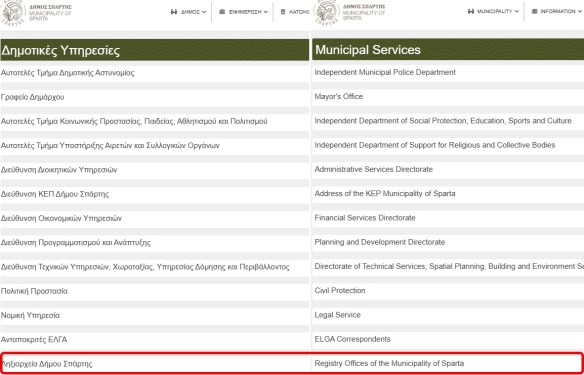Open the INFORMATION menu
This screenshot has width=584, height=375.
pos(557,12)
